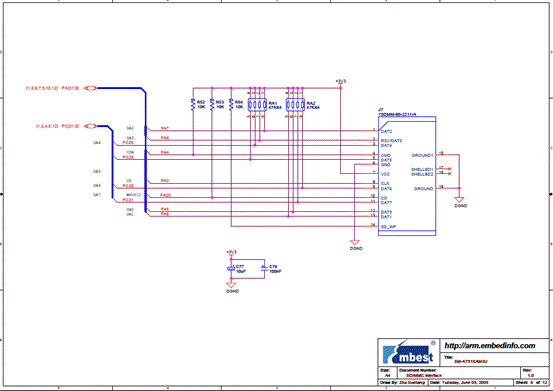Select the GROUND1 pin label
553x391 pixels.
[x=422, y=155]
